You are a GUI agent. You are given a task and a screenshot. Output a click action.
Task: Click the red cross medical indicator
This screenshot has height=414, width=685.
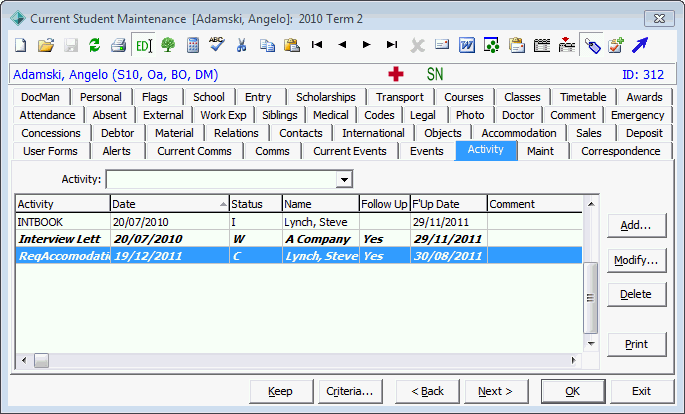[x=396, y=74]
